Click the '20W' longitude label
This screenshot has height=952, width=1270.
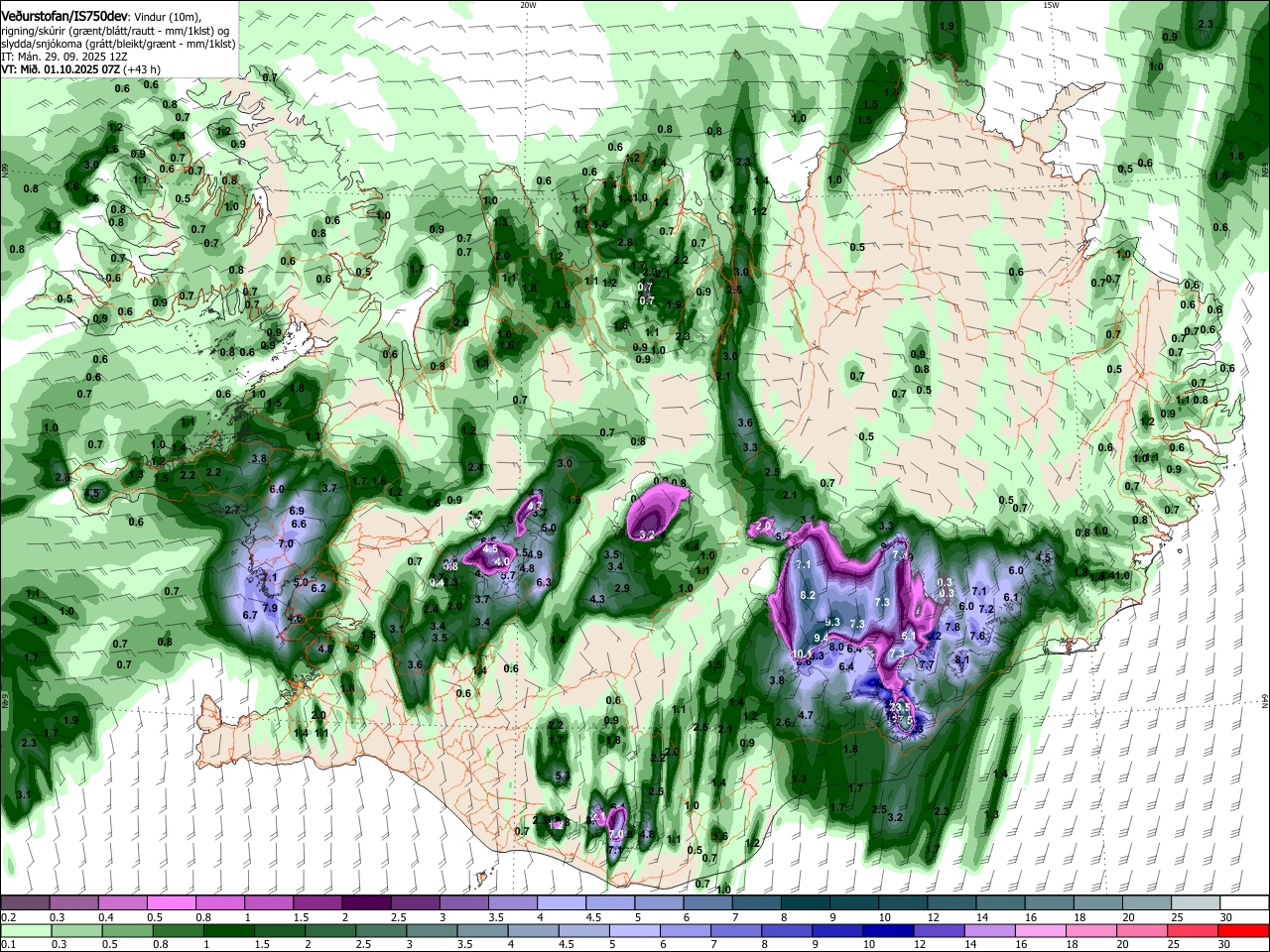tap(528, 5)
